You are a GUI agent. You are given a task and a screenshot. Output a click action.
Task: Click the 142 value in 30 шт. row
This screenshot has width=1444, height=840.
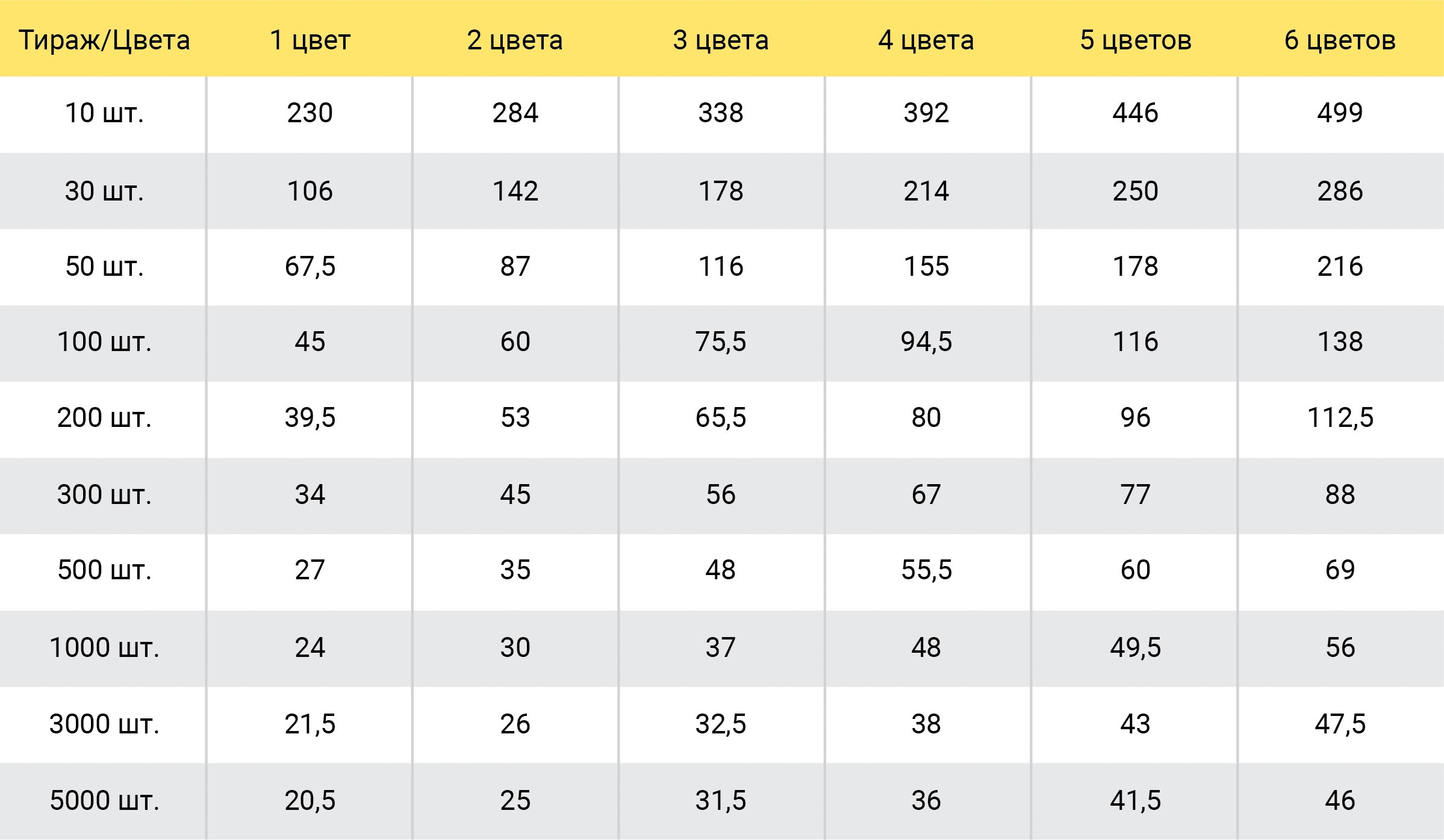[x=515, y=191]
